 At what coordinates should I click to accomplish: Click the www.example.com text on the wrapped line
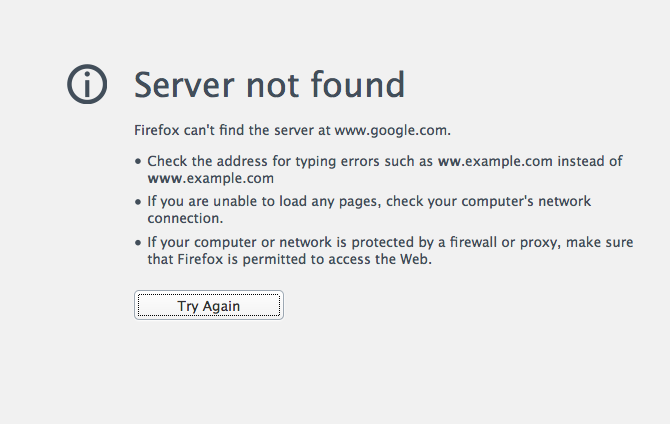210,179
